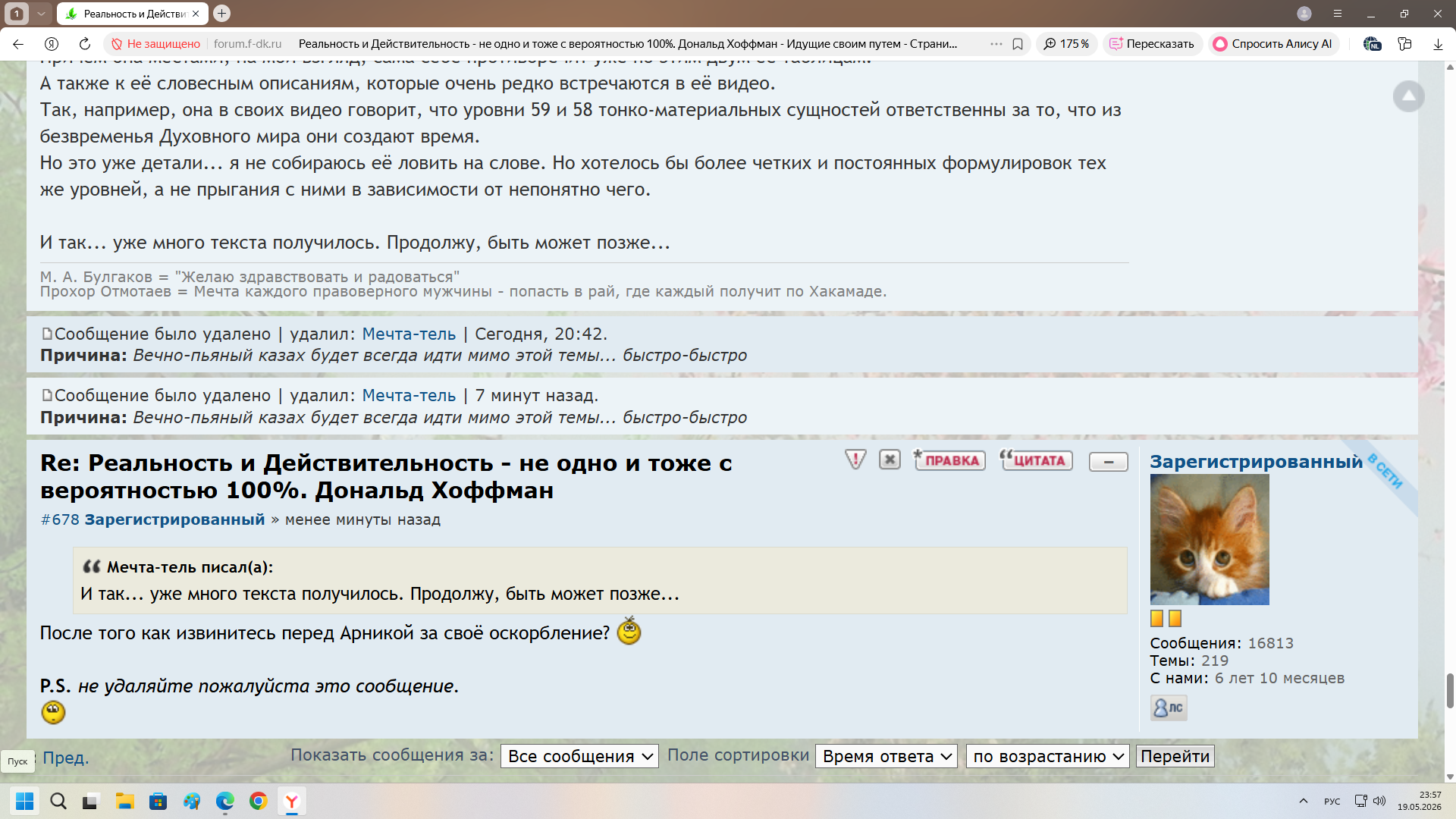Screen dimensions: 1456x819
Task: Open a new tab with the plus button
Action: point(221,13)
